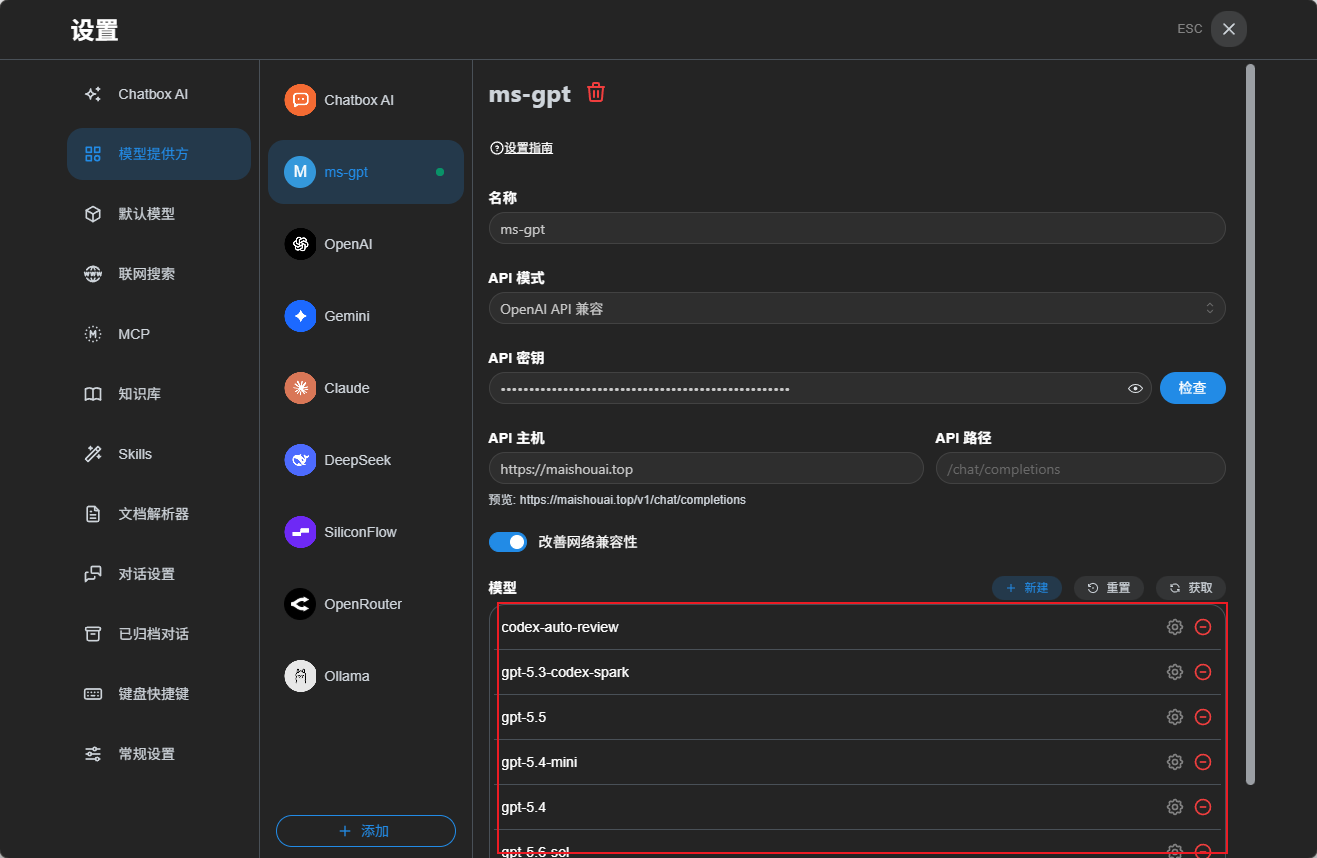Viewport: 1317px width, 858px height.
Task: Select the Ollama provider
Action: click(x=366, y=676)
